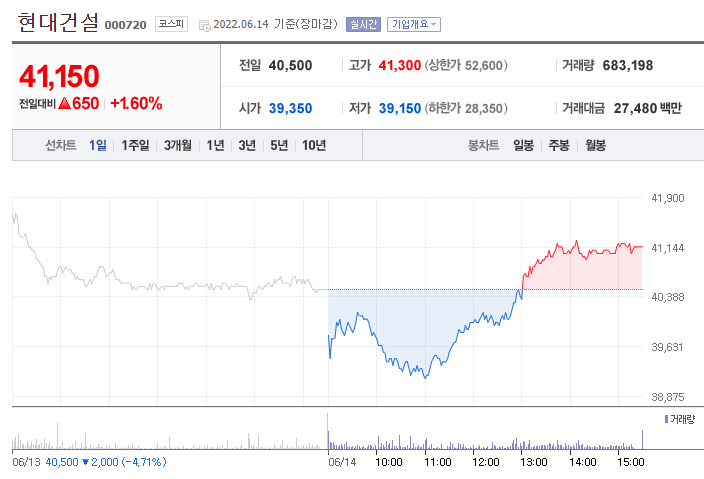Click the 06/13 closing price 40,500 under chart
Image resolution: width=704 pixels, height=479 pixels.
(62, 462)
